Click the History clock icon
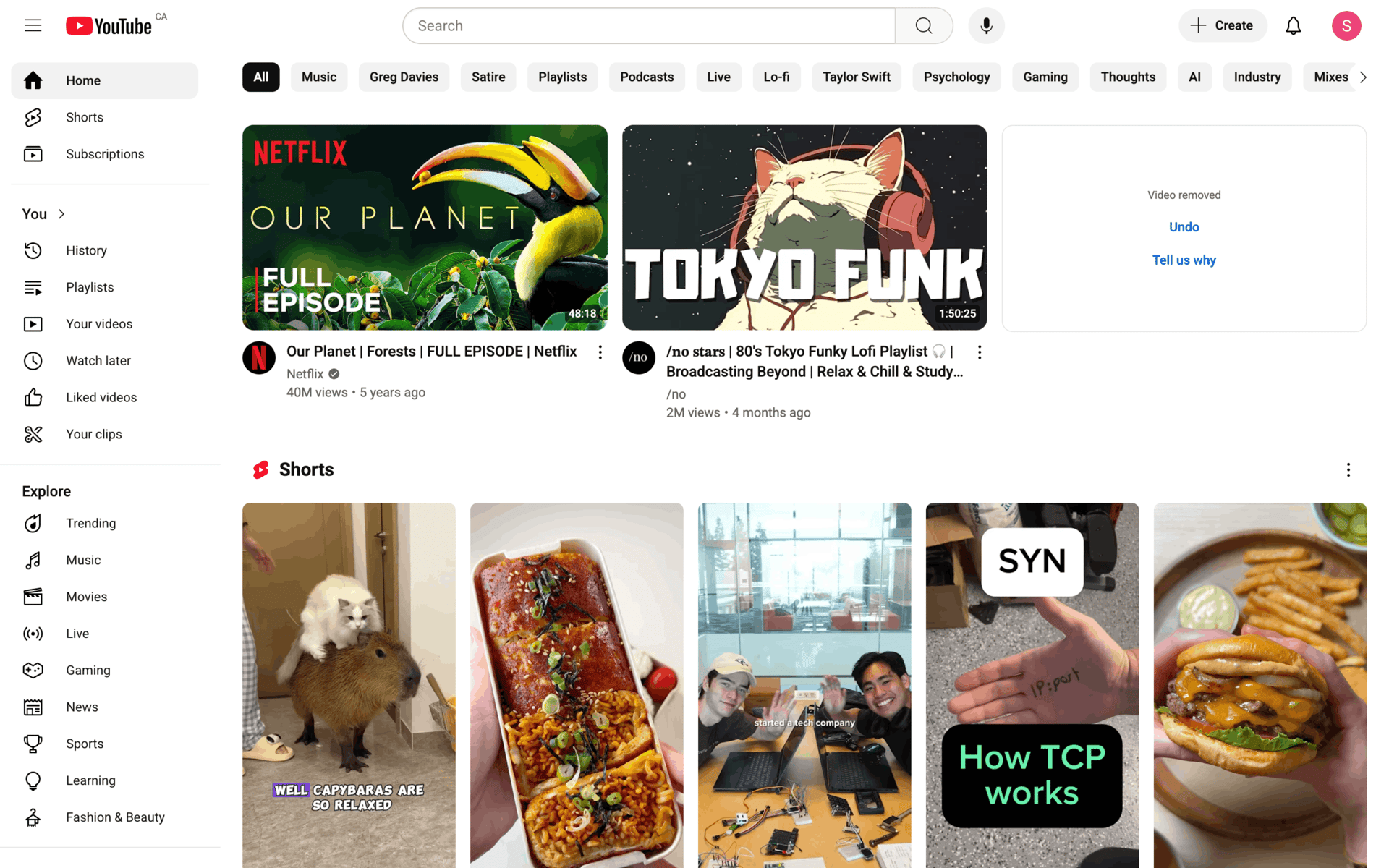1389x868 pixels. (33, 250)
